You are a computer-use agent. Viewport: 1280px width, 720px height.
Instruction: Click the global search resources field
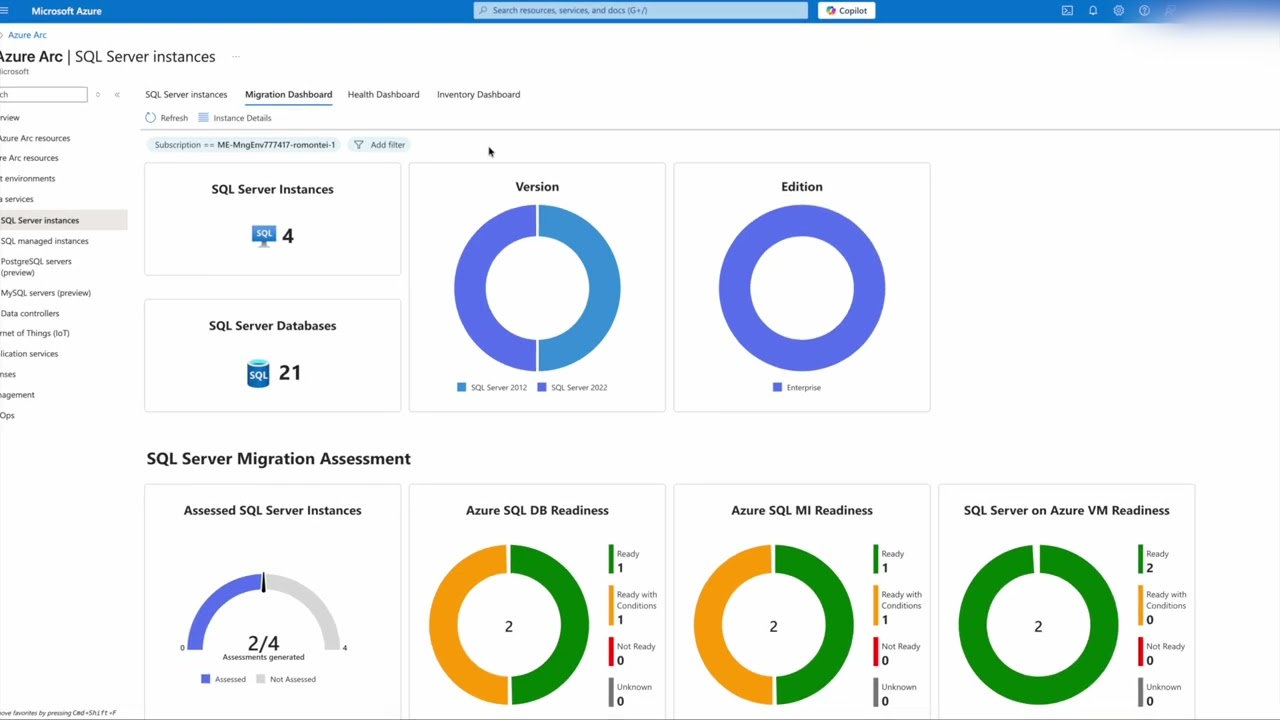click(x=640, y=10)
